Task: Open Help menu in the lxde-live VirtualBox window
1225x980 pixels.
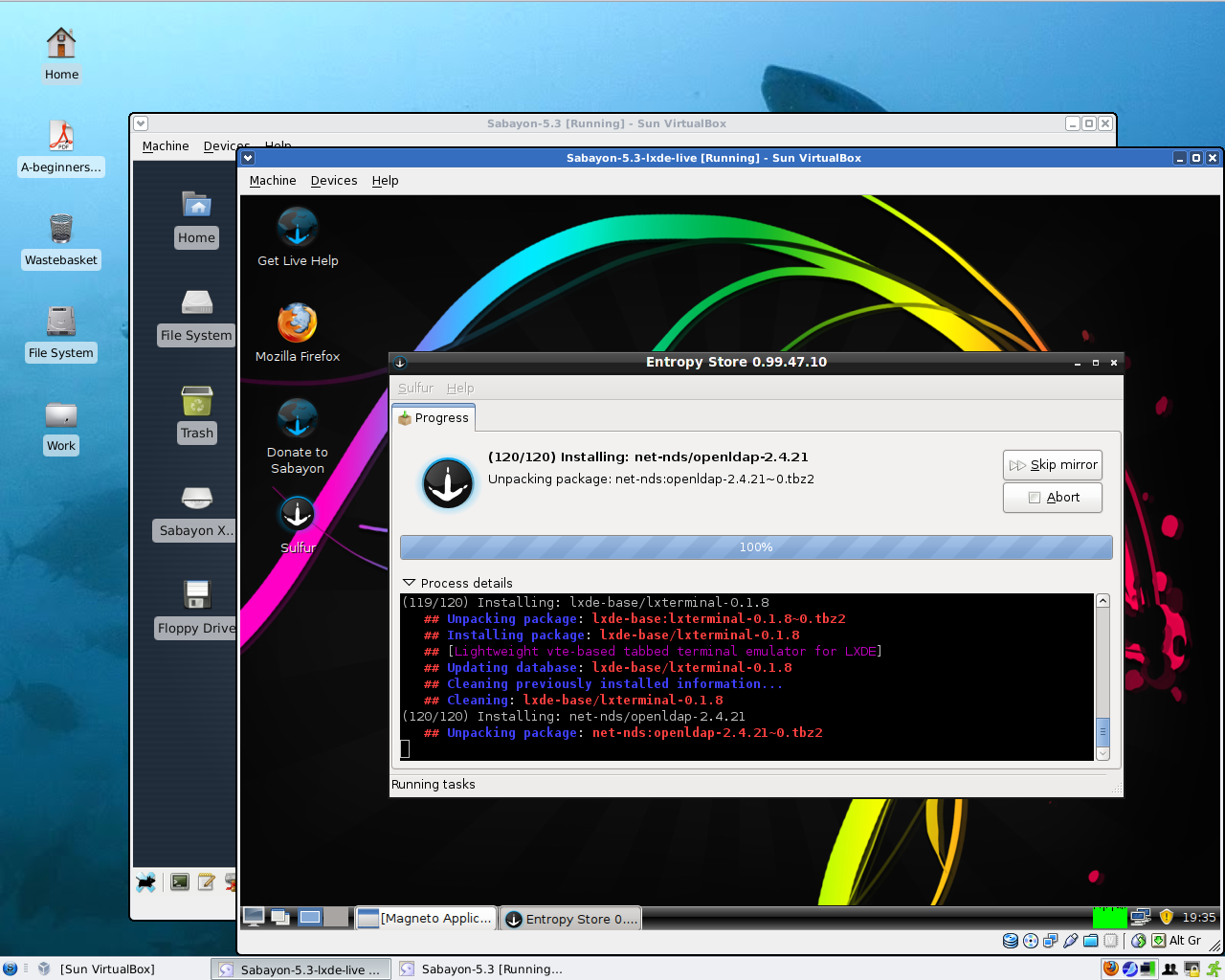Action: tap(386, 181)
